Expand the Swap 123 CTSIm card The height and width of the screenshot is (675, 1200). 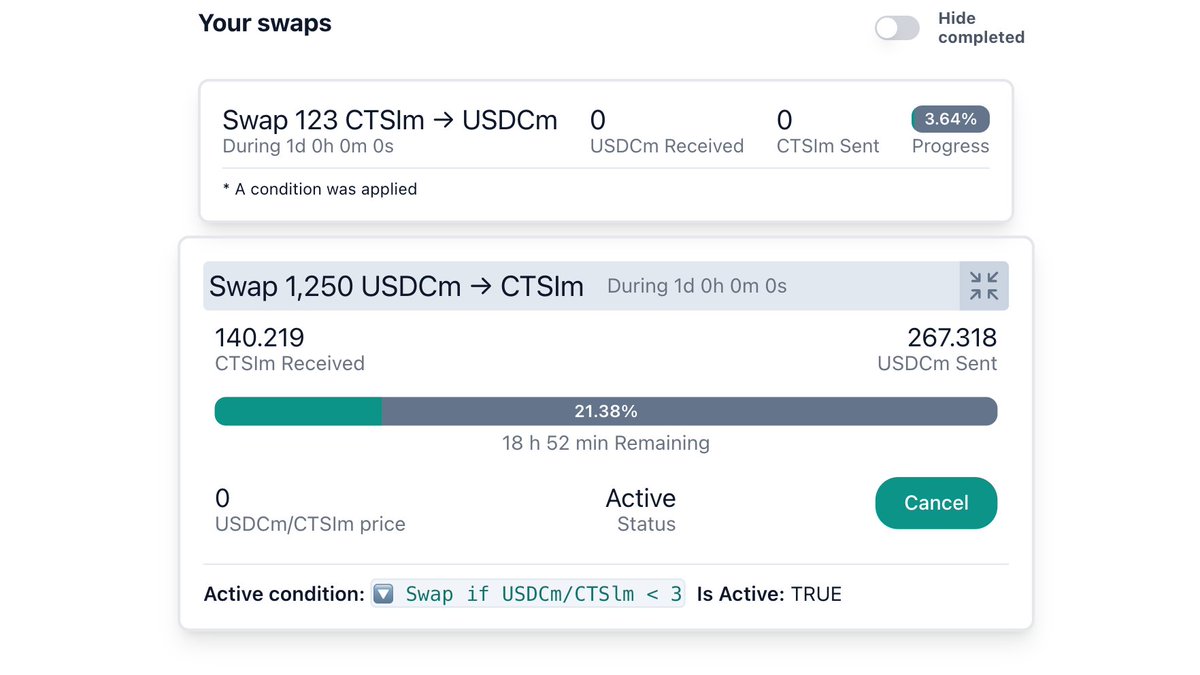pos(605,151)
